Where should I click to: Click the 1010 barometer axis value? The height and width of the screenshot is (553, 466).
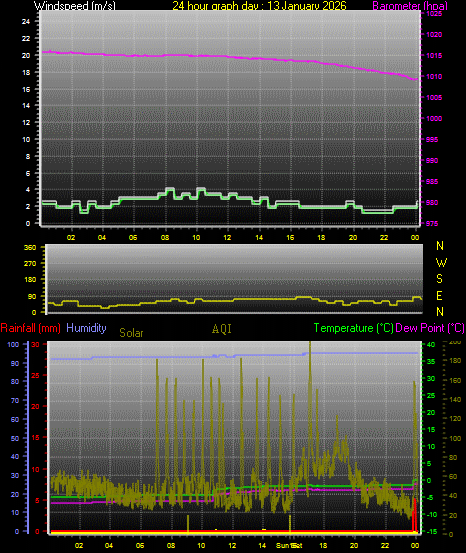coord(434,77)
